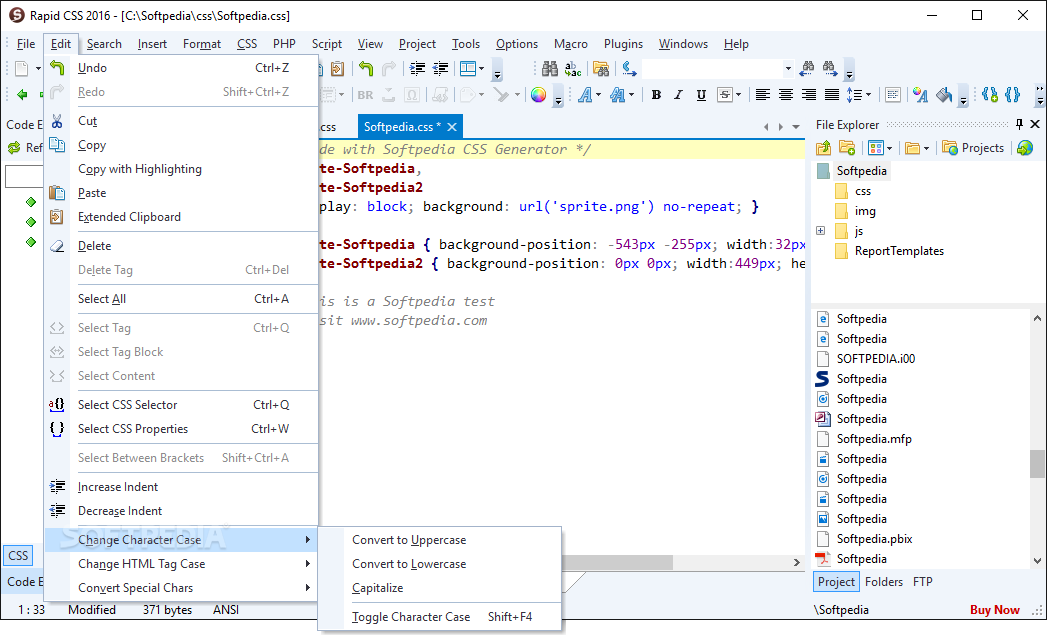This screenshot has height=635, width=1047.
Task: Click the Find binoculars toolbar icon
Action: pos(550,68)
